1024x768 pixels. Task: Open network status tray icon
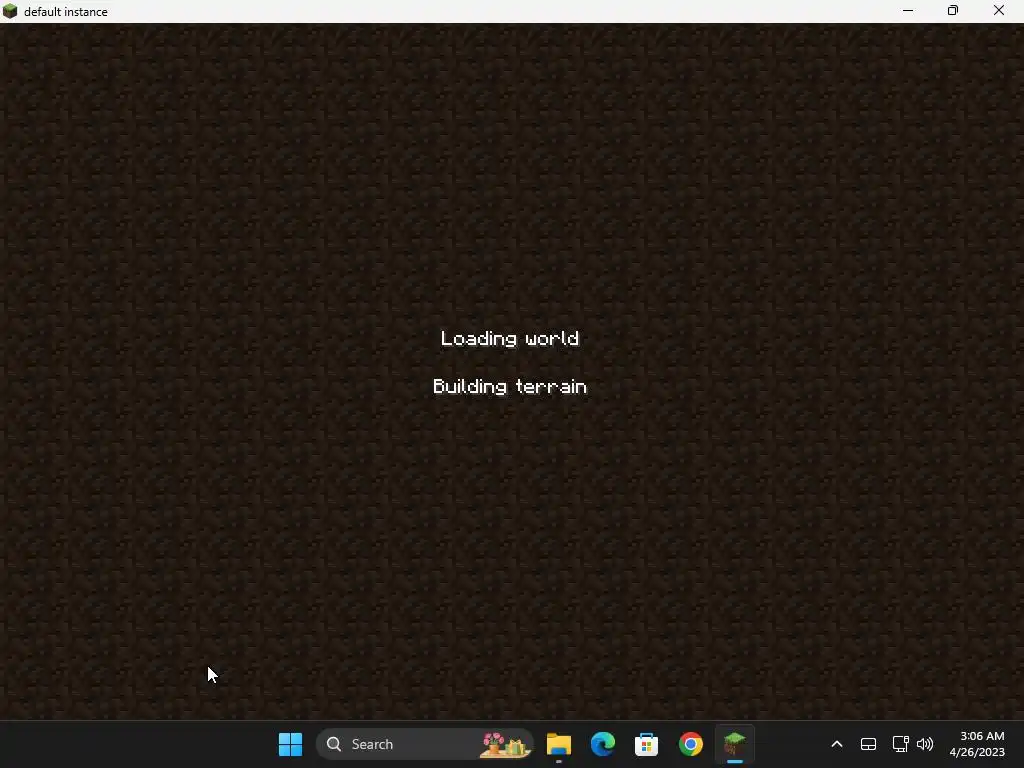coord(900,744)
